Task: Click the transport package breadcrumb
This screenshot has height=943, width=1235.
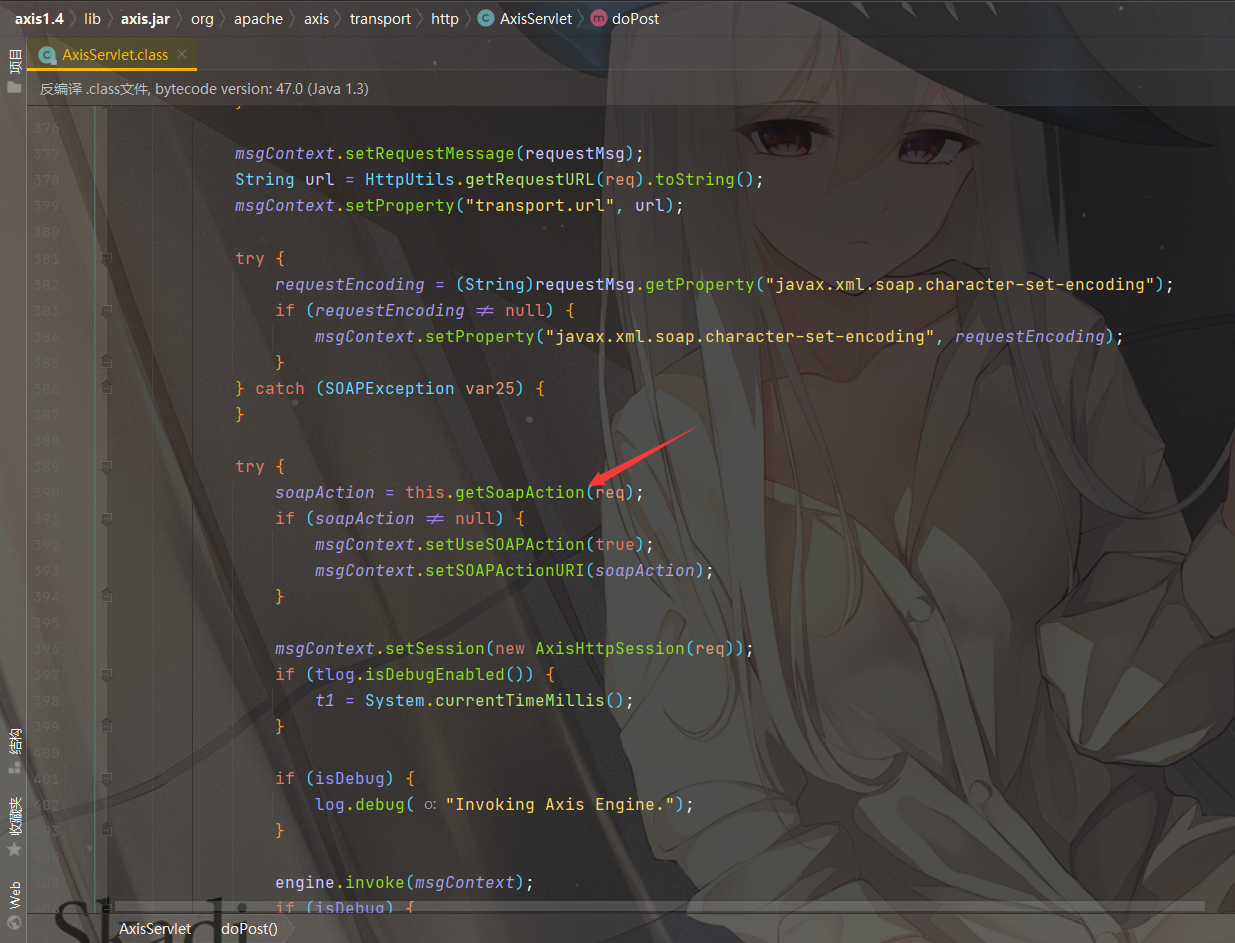Action: coord(380,18)
